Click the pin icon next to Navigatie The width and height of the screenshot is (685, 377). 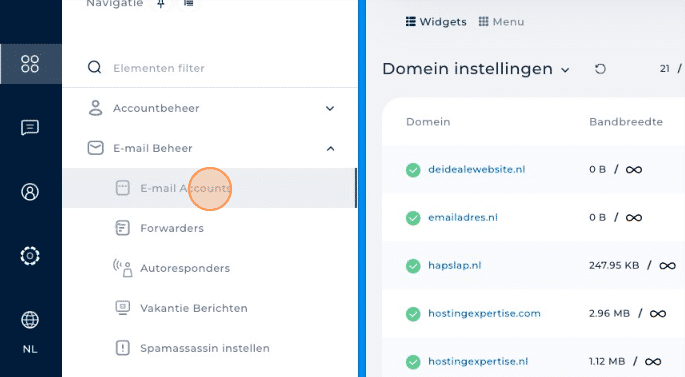tap(161, 3)
